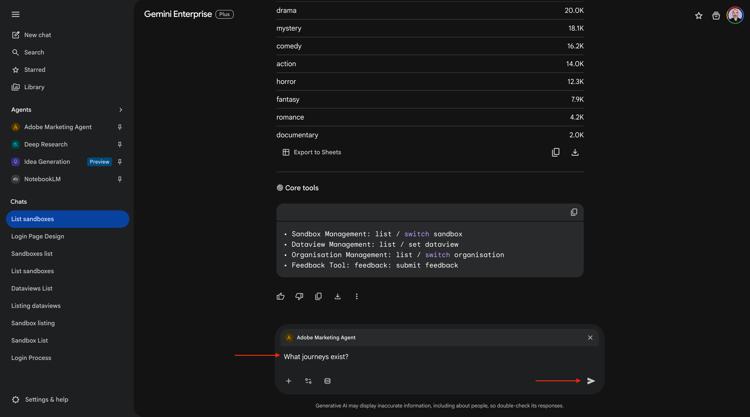Click Export to Sheets
This screenshot has height=417, width=750.
click(x=312, y=153)
